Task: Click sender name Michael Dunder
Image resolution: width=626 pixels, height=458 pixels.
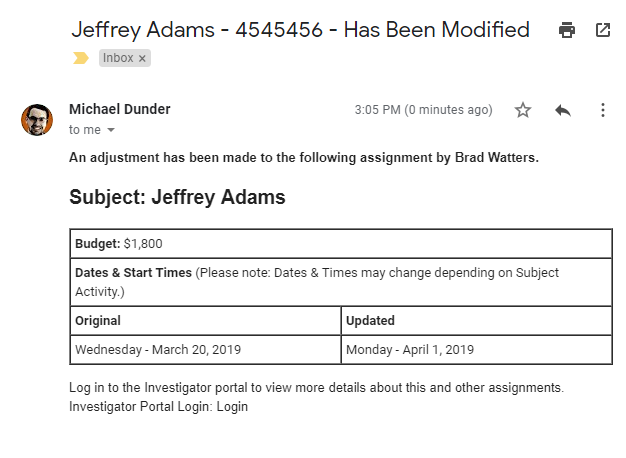Action: (x=120, y=109)
